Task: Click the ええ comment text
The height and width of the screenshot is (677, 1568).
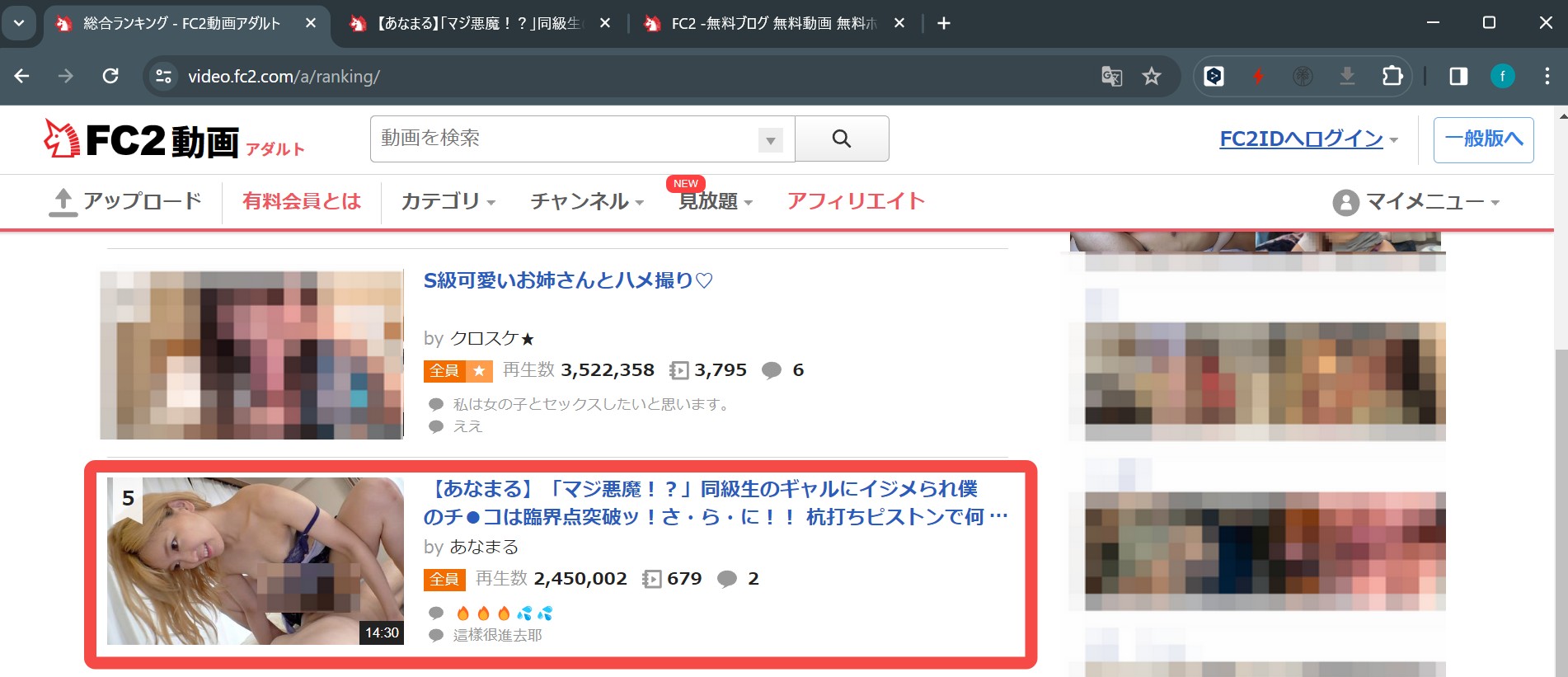Action: 467,426
